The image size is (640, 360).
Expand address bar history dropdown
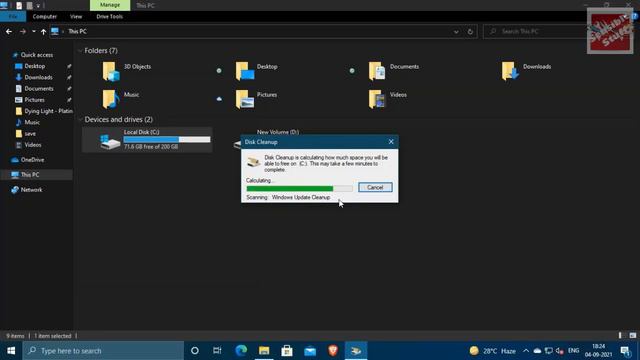click(456, 31)
